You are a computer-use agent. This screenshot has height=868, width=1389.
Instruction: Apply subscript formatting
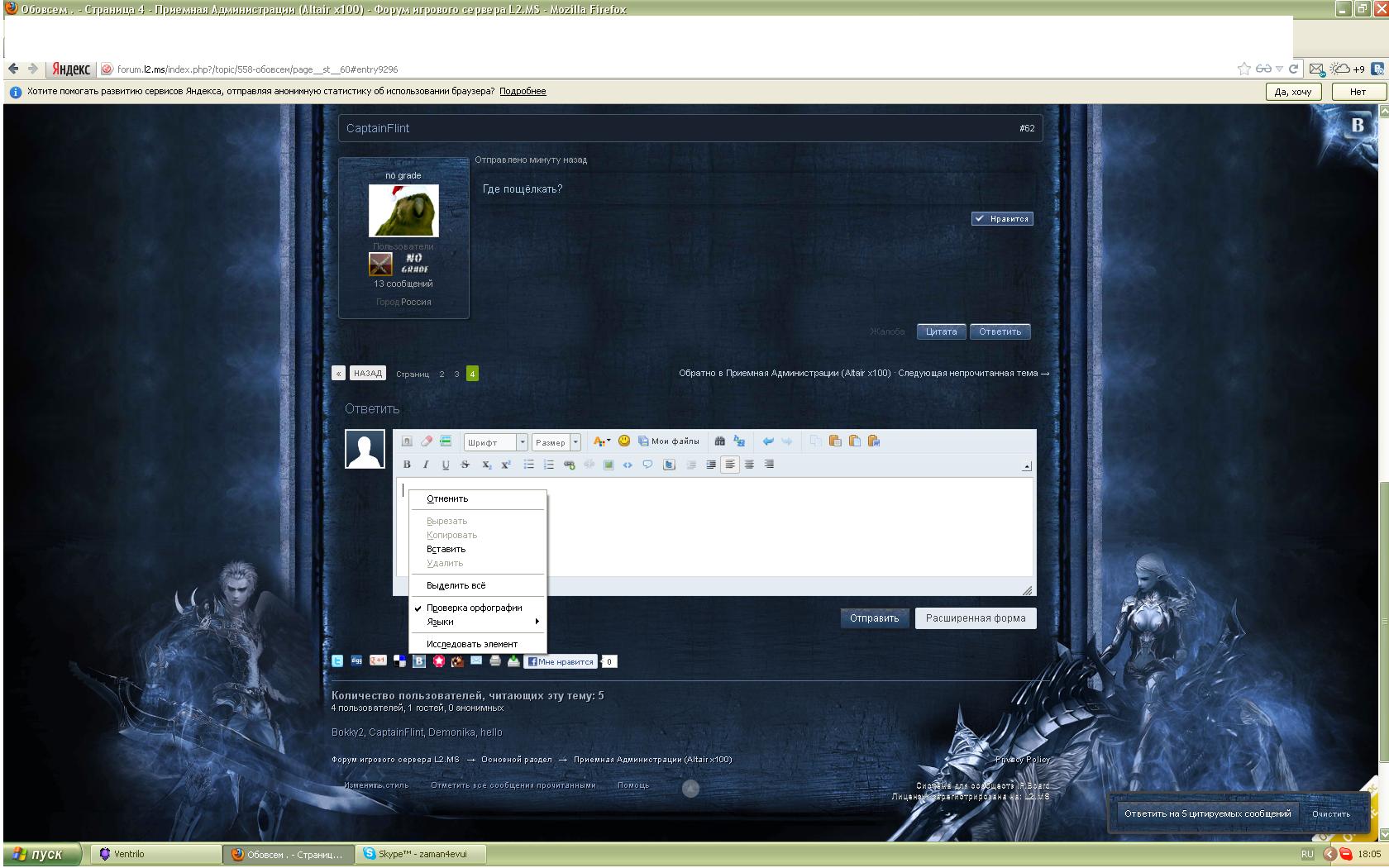[486, 465]
